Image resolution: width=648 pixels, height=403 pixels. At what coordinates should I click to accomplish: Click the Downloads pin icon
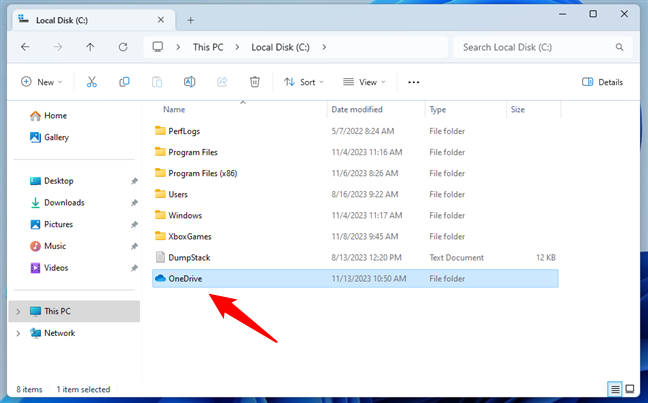[134, 203]
